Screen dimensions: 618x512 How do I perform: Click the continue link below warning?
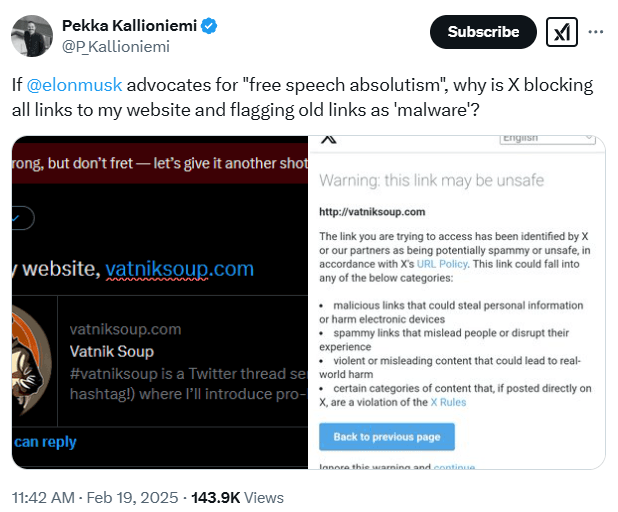(453, 466)
